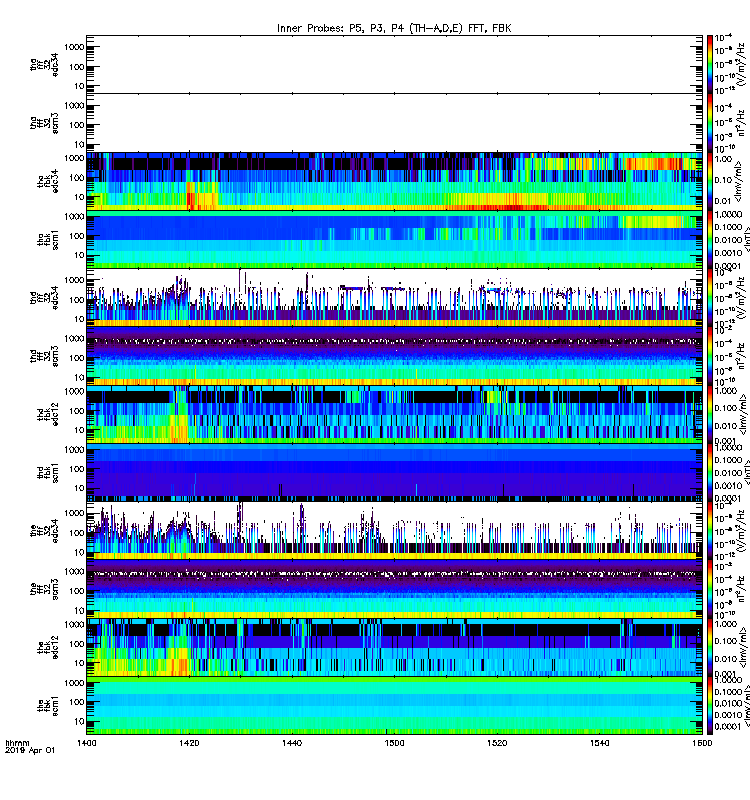The width and height of the screenshot is (750, 800).
Task: Select the 'tha fff 32 edc34' panel label
Action: pos(44,64)
